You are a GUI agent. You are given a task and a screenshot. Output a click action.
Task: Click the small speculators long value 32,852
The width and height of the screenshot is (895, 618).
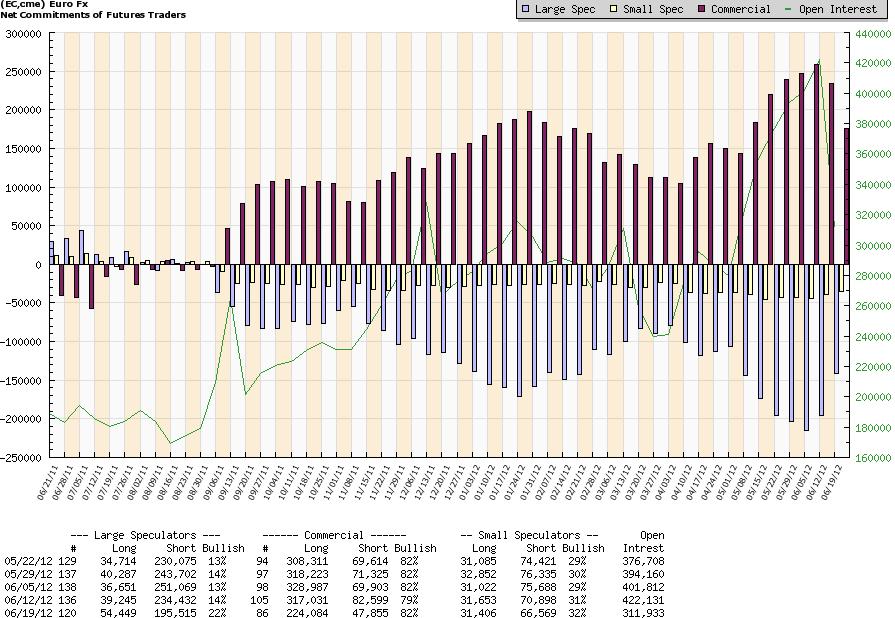478,574
